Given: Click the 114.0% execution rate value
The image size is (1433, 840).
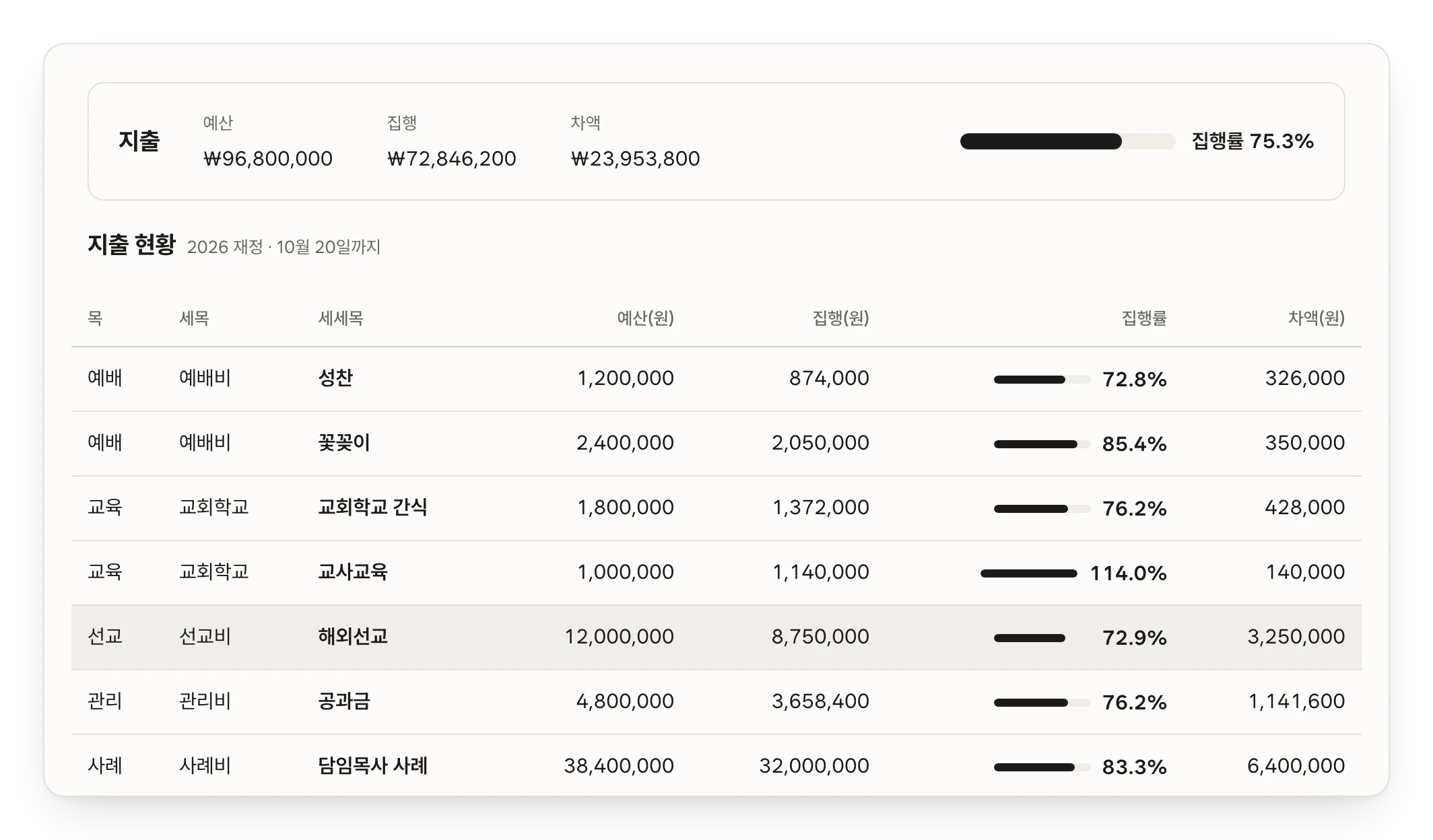Looking at the screenshot, I should tap(1128, 573).
